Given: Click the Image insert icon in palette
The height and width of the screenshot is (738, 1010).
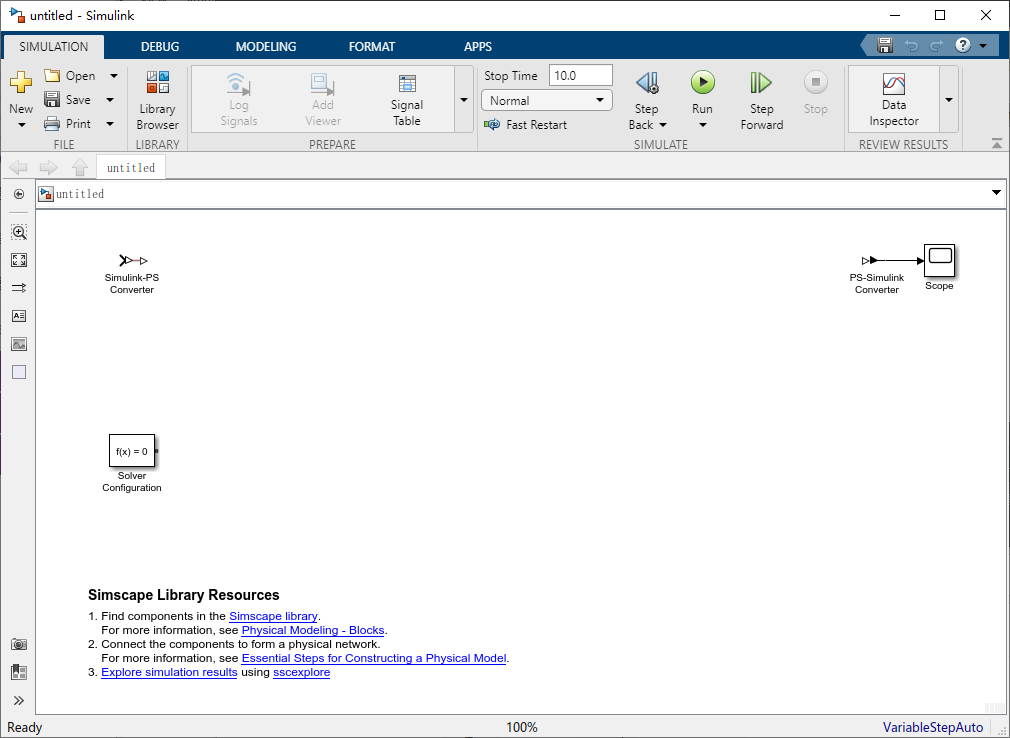Looking at the screenshot, I should tap(19, 345).
